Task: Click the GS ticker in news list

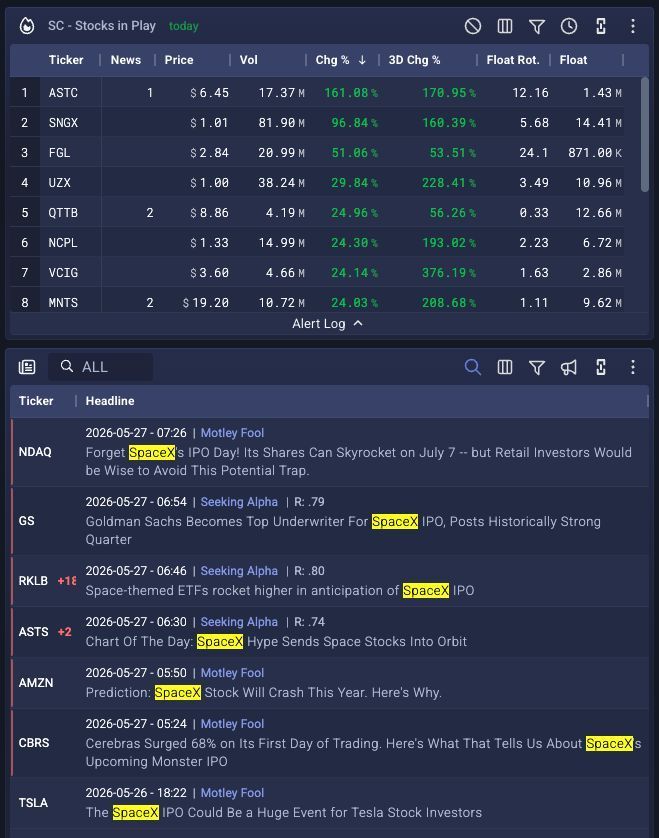Action: [26, 521]
